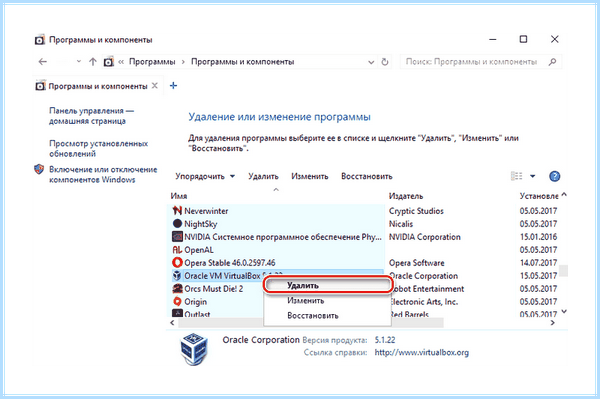This screenshot has height=399, width=600.
Task: Click Изменить in the toolbar
Action: tap(310, 176)
